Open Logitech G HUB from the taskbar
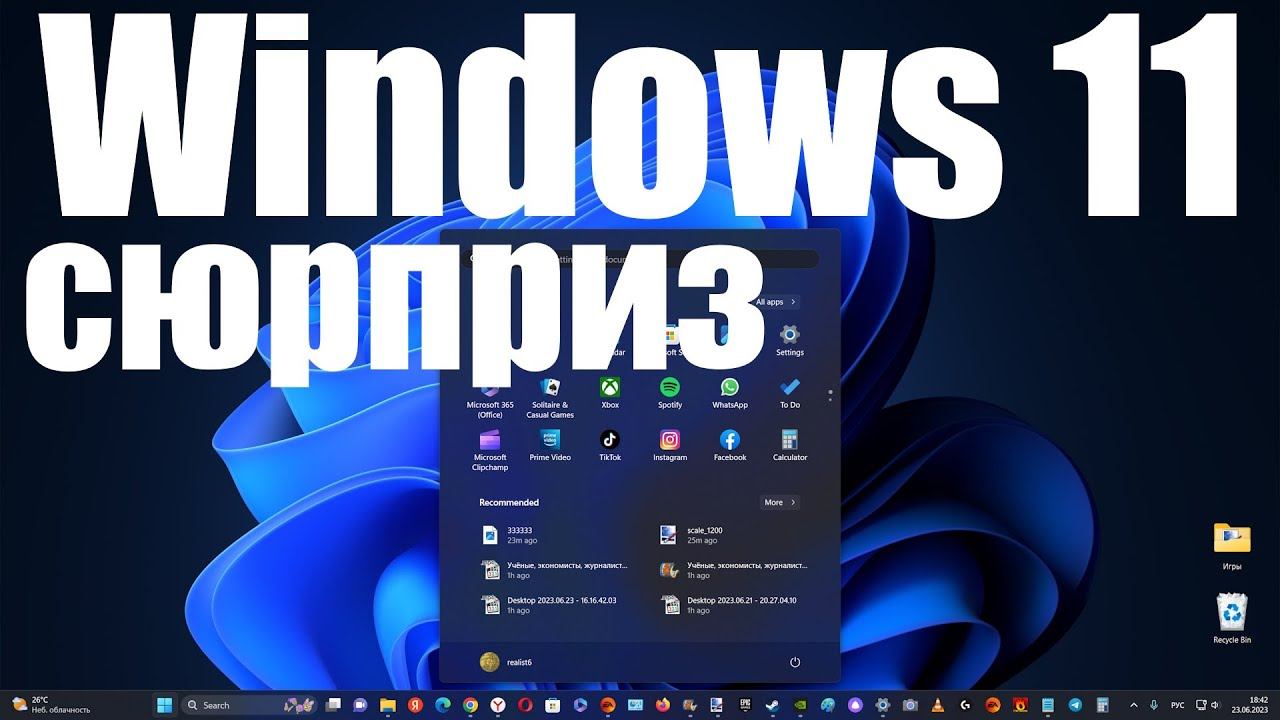The height and width of the screenshot is (720, 1280). (965, 705)
